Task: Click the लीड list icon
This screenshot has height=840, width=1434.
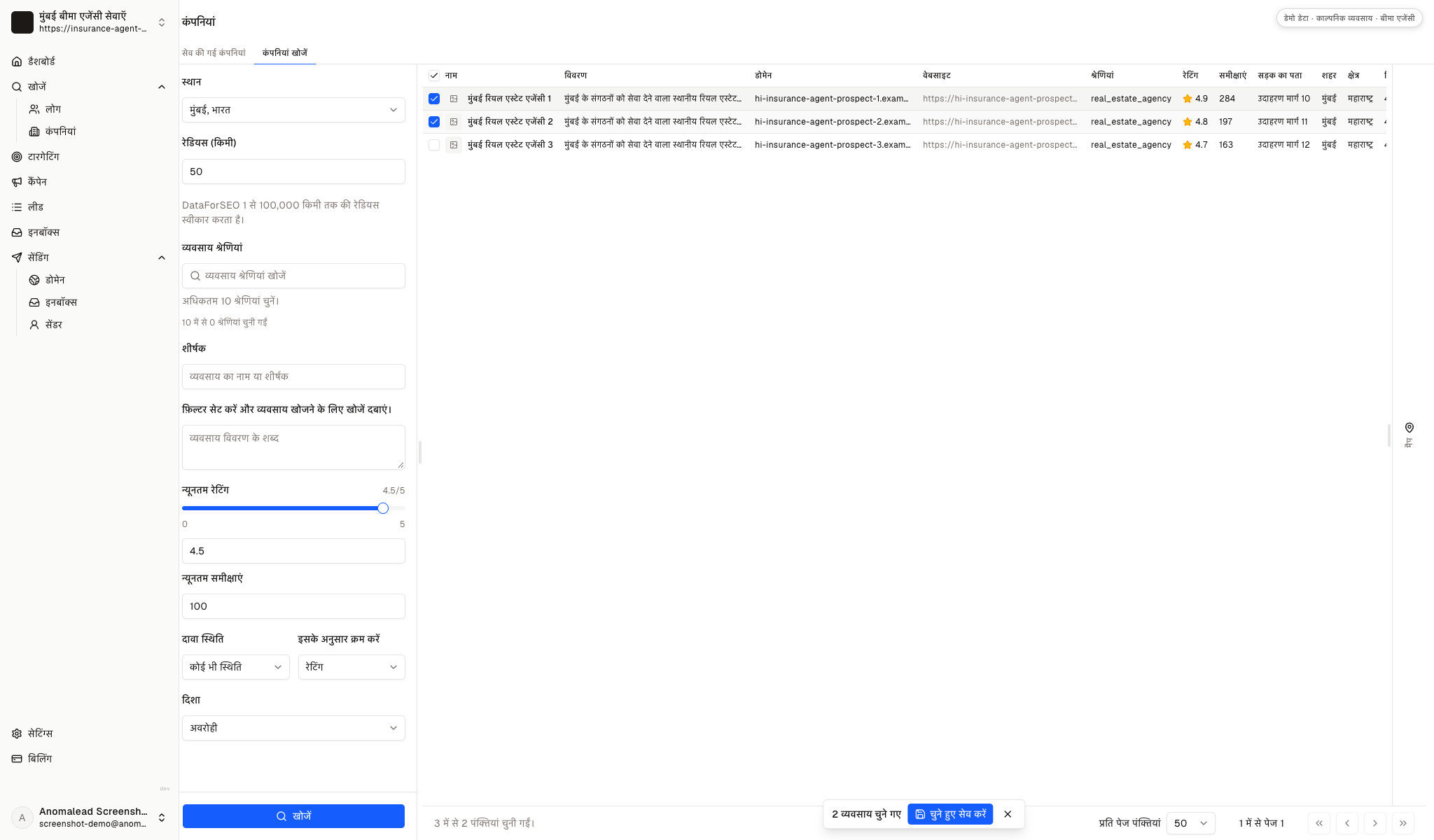Action: click(x=17, y=207)
